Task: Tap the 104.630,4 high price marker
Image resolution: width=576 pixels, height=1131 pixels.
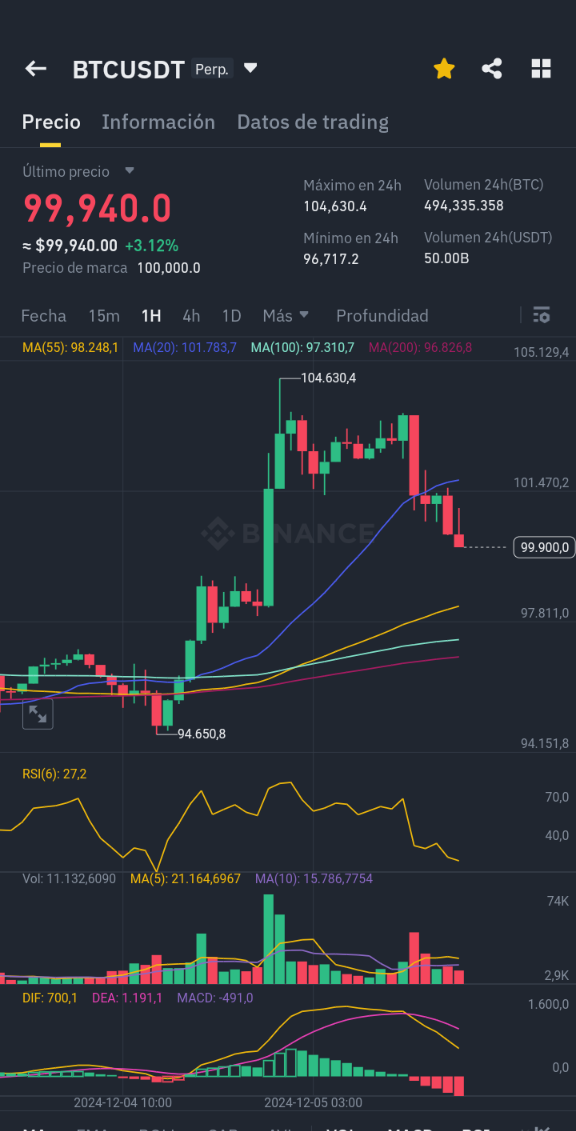Action: click(327, 378)
